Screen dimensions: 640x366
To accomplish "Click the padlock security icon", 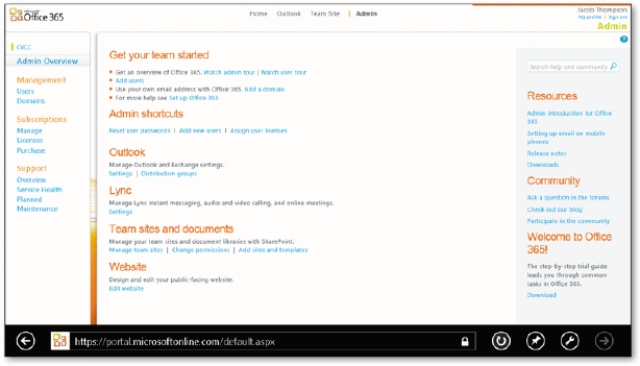I will (464, 341).
